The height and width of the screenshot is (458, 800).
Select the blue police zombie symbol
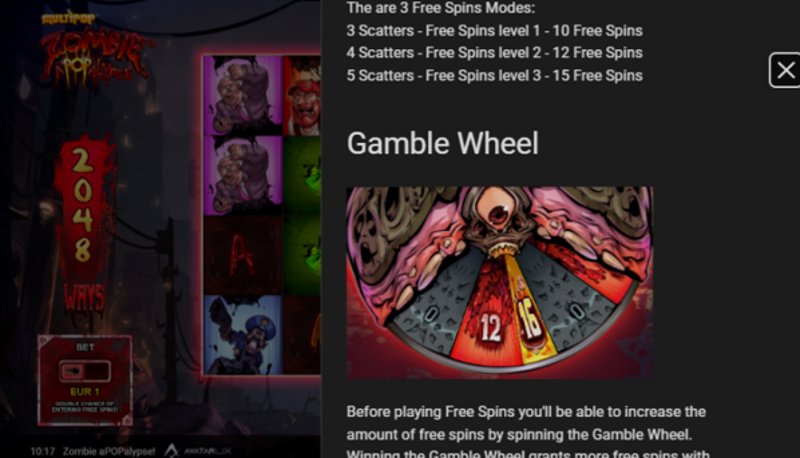(x=243, y=335)
